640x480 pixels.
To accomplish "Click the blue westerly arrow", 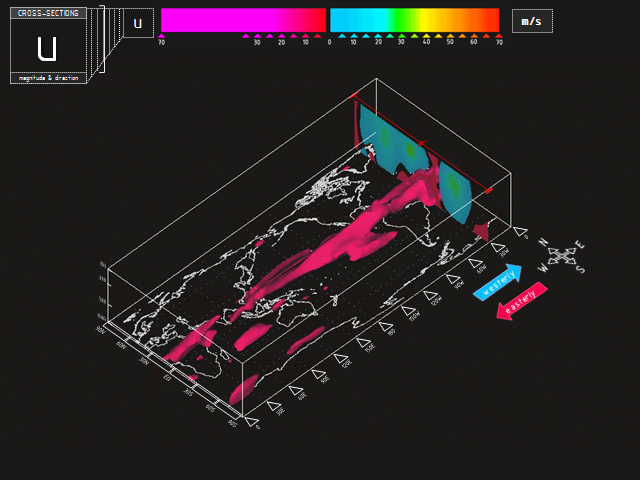I will (x=502, y=281).
